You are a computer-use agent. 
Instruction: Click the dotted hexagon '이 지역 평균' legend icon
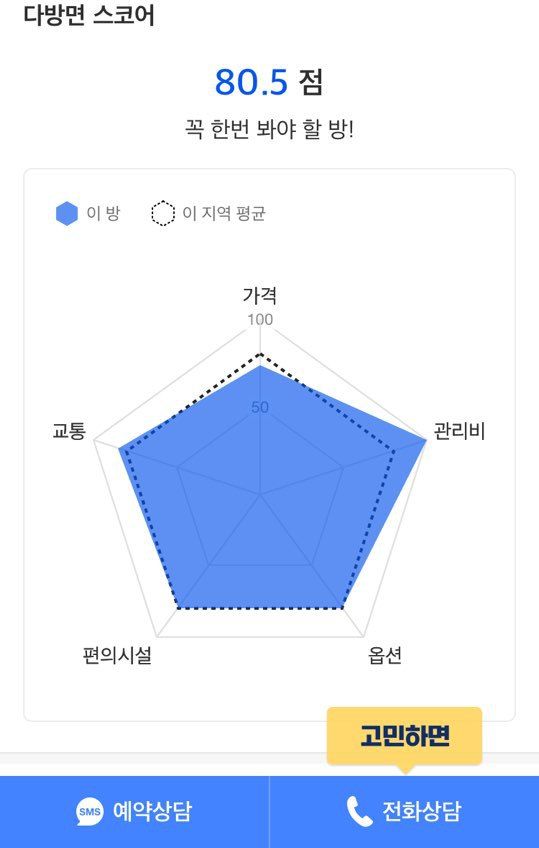[x=163, y=214]
